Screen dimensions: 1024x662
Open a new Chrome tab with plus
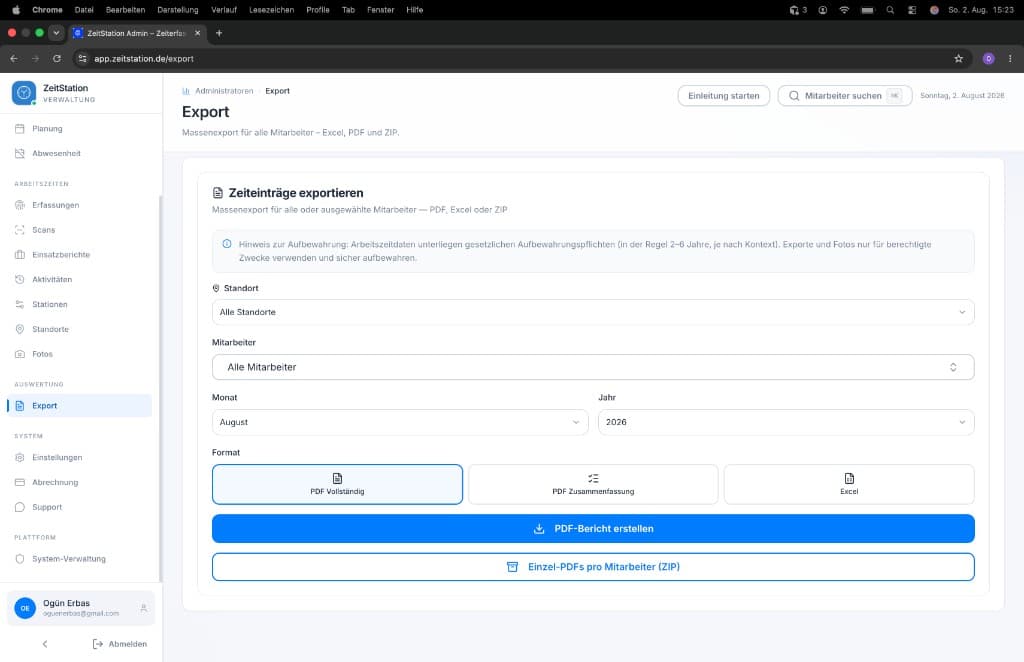(x=219, y=33)
